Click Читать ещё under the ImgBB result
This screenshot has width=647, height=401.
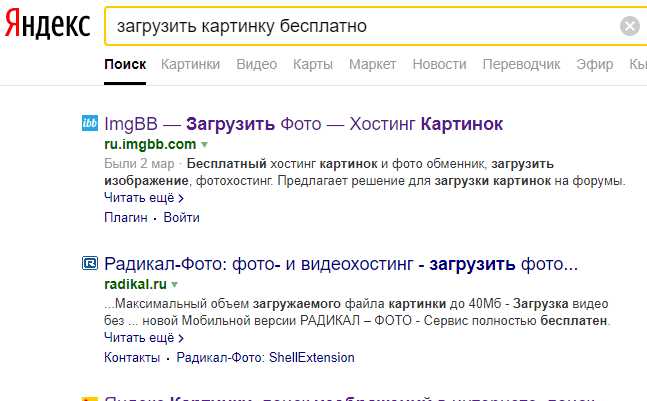coord(144,198)
